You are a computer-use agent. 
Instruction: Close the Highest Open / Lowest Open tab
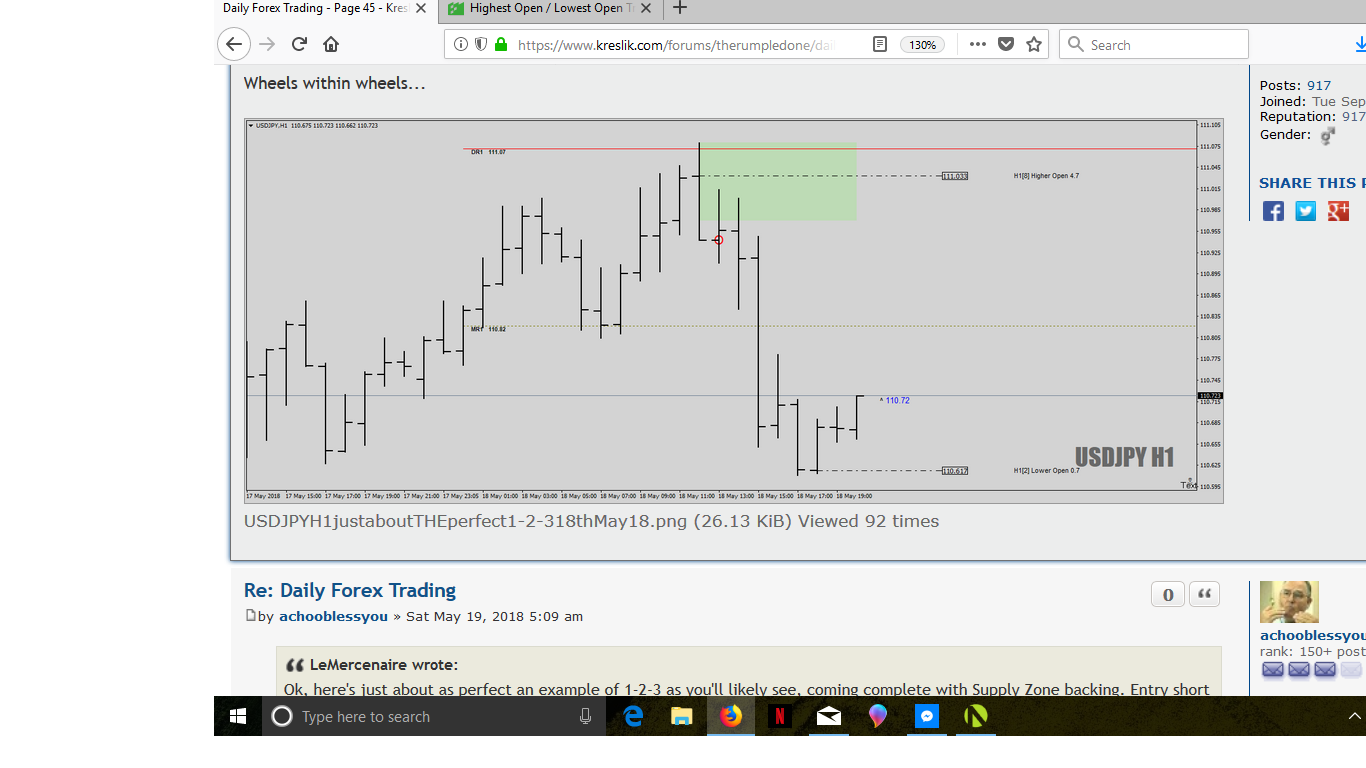[x=646, y=8]
